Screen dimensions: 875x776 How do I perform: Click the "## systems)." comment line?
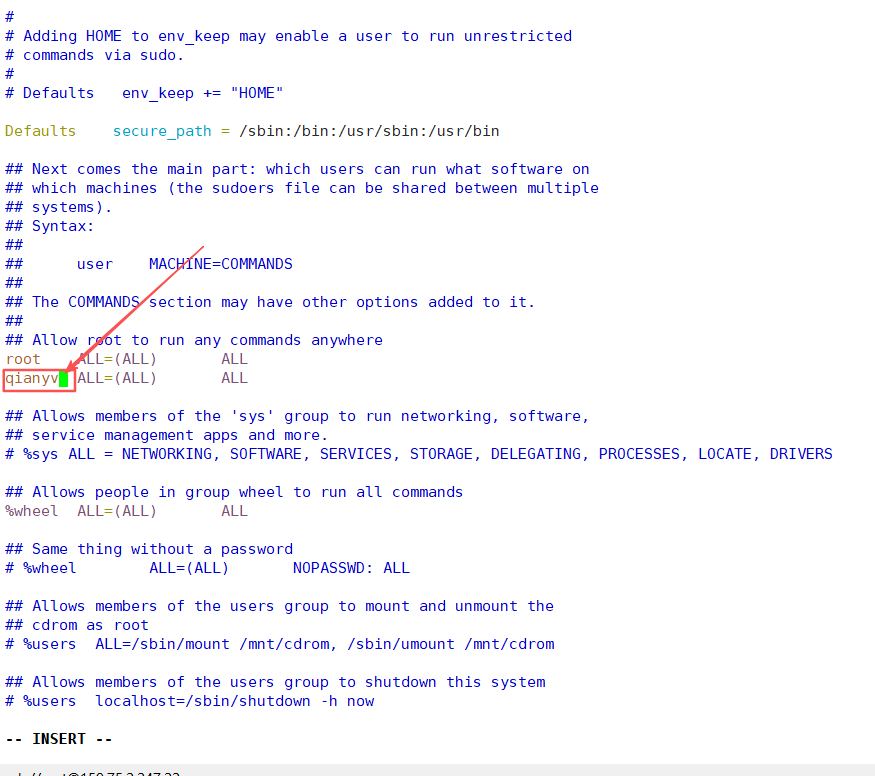click(59, 207)
